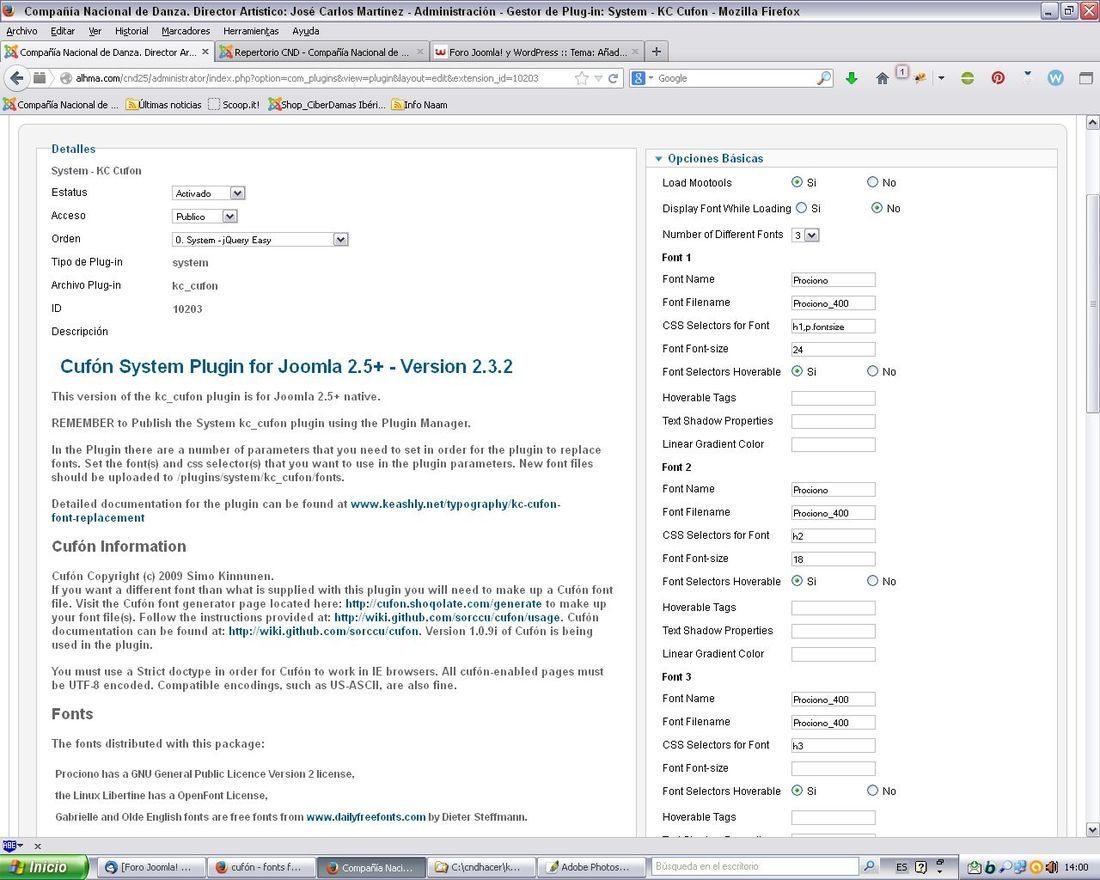Set Font 3 Selectors Hoverable to No
Screen dimensions: 1100x880
pos(872,790)
